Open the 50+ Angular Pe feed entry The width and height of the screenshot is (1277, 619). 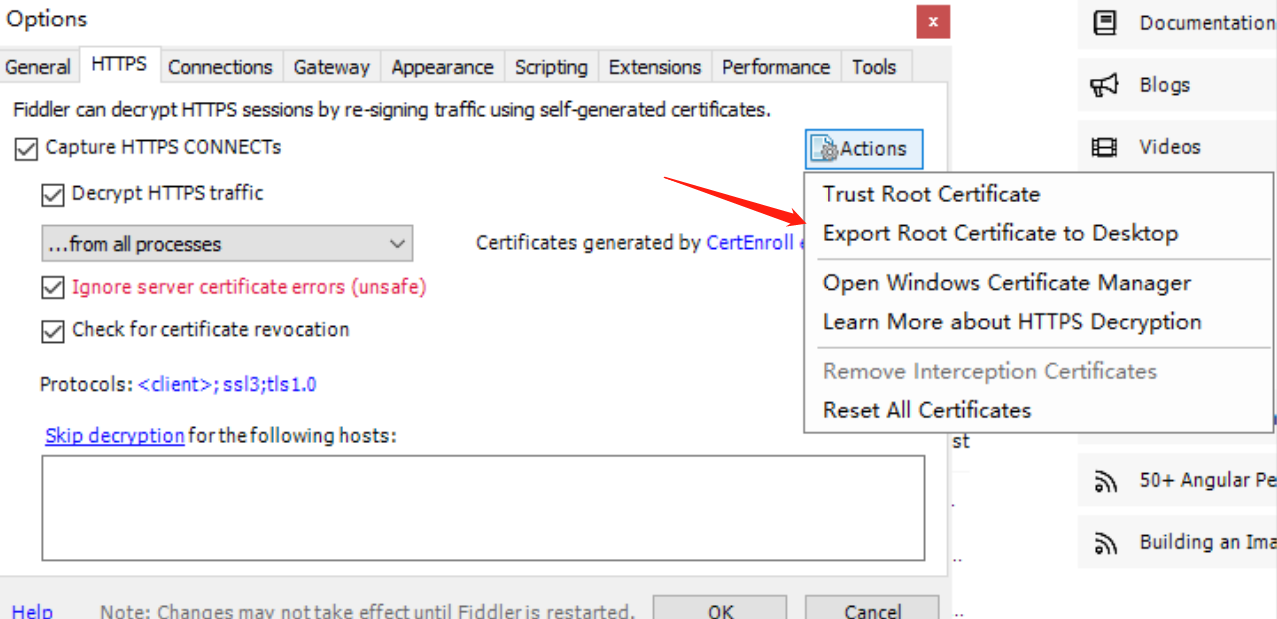point(1208,481)
